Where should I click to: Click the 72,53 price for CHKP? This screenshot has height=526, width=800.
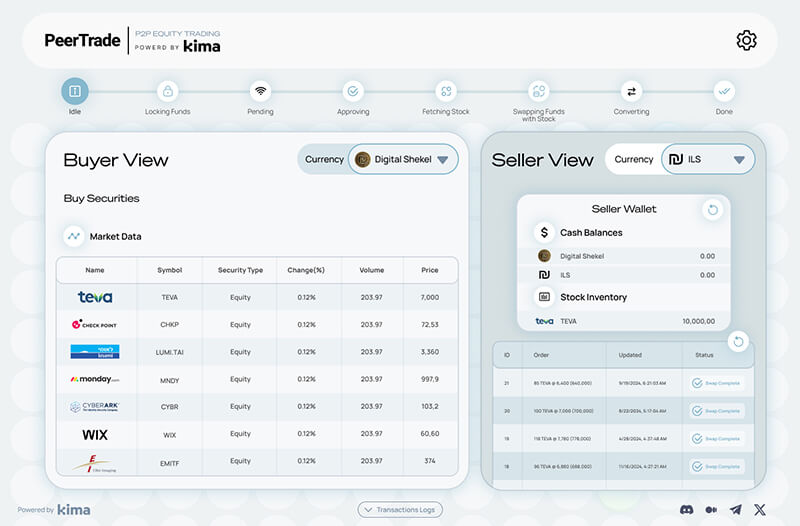click(430, 324)
